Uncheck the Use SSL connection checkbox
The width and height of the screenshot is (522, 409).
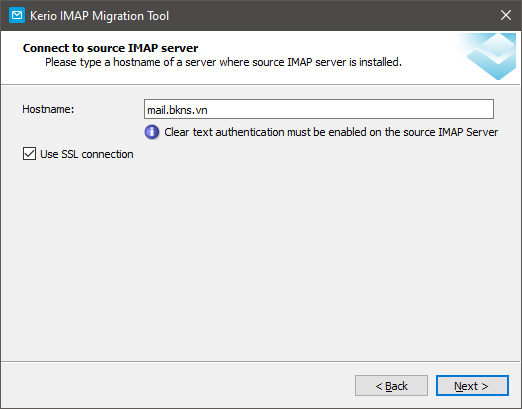coord(29,154)
